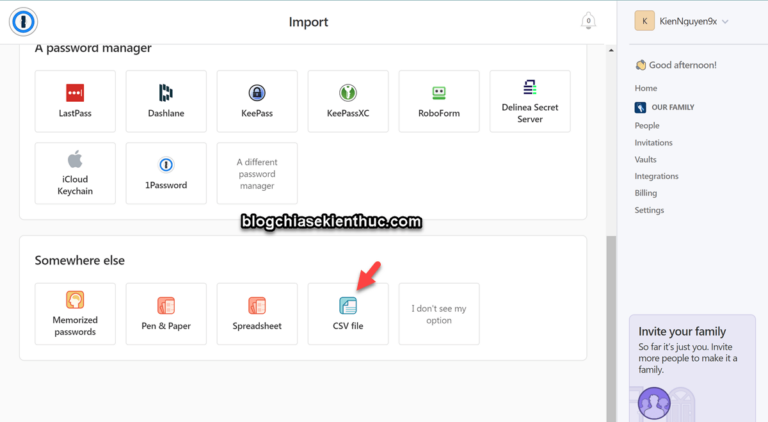Select the KeePassXC import icon

pyautogui.click(x=348, y=93)
